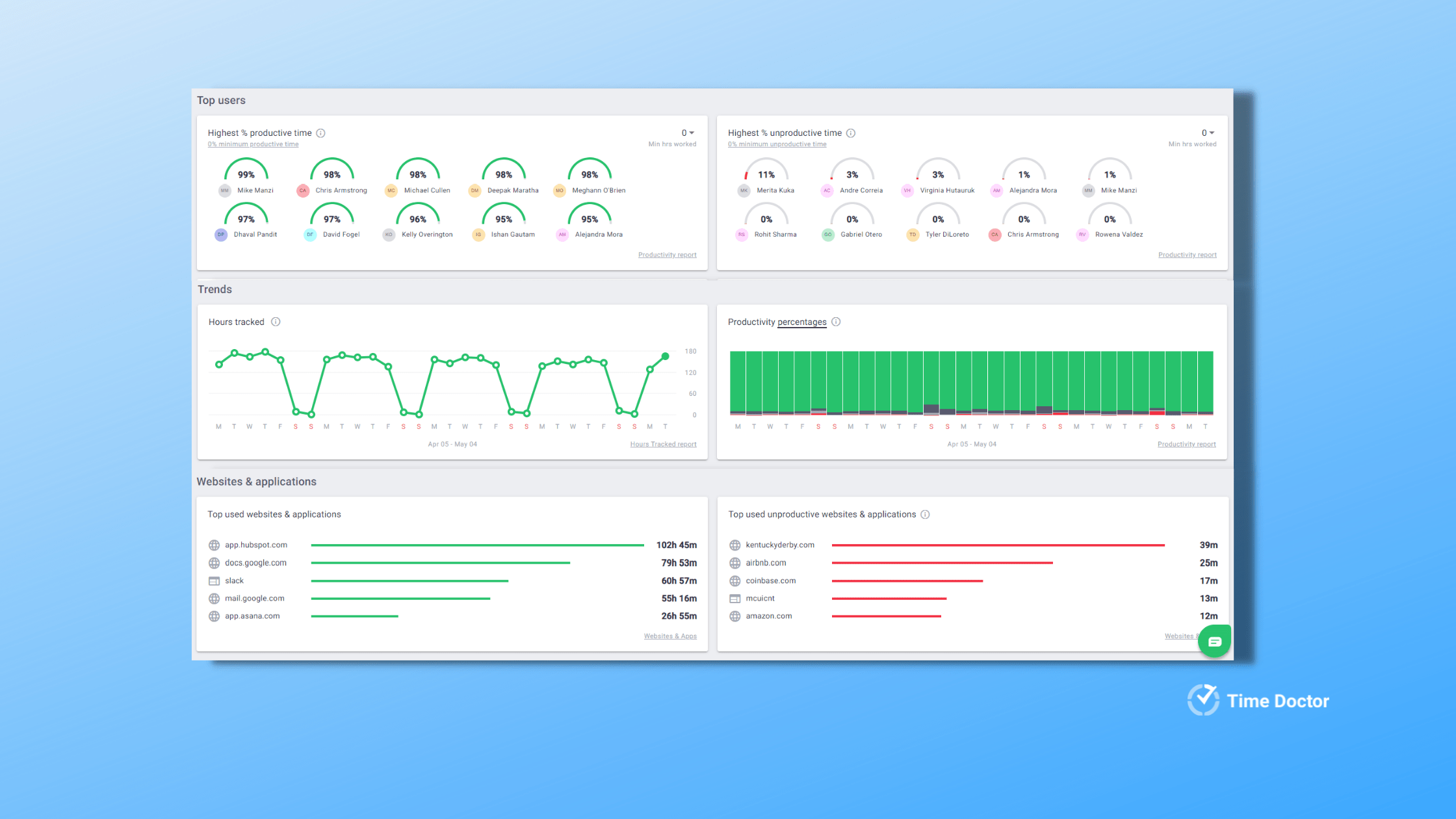Click the slack application icon
The image size is (1456, 819).
214,580
